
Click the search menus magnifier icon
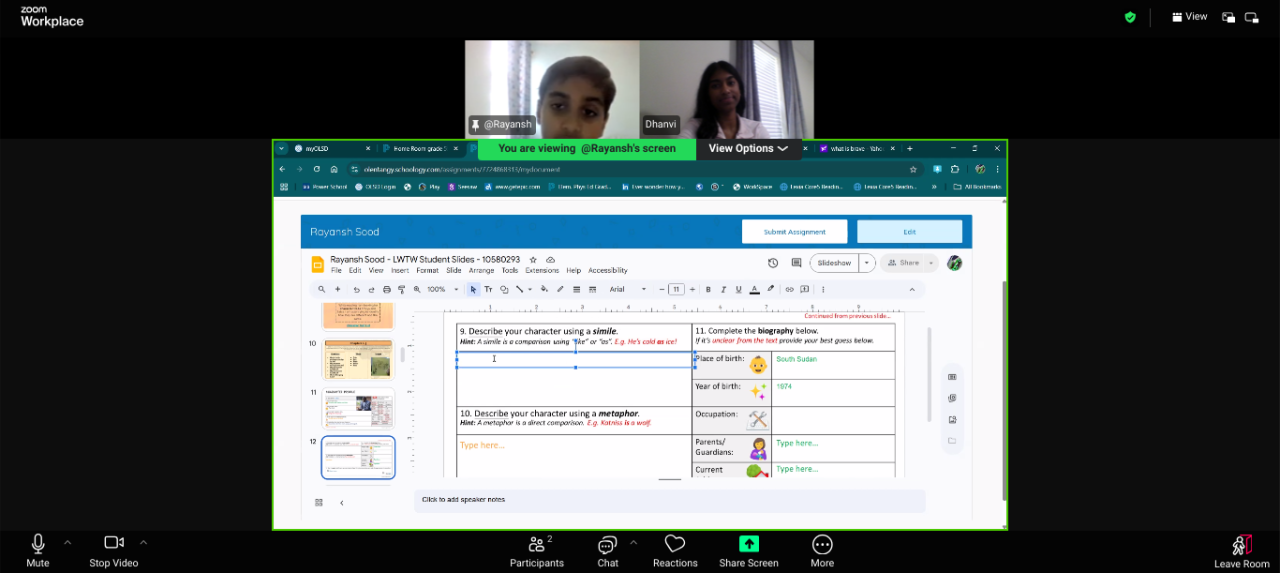[x=321, y=289]
